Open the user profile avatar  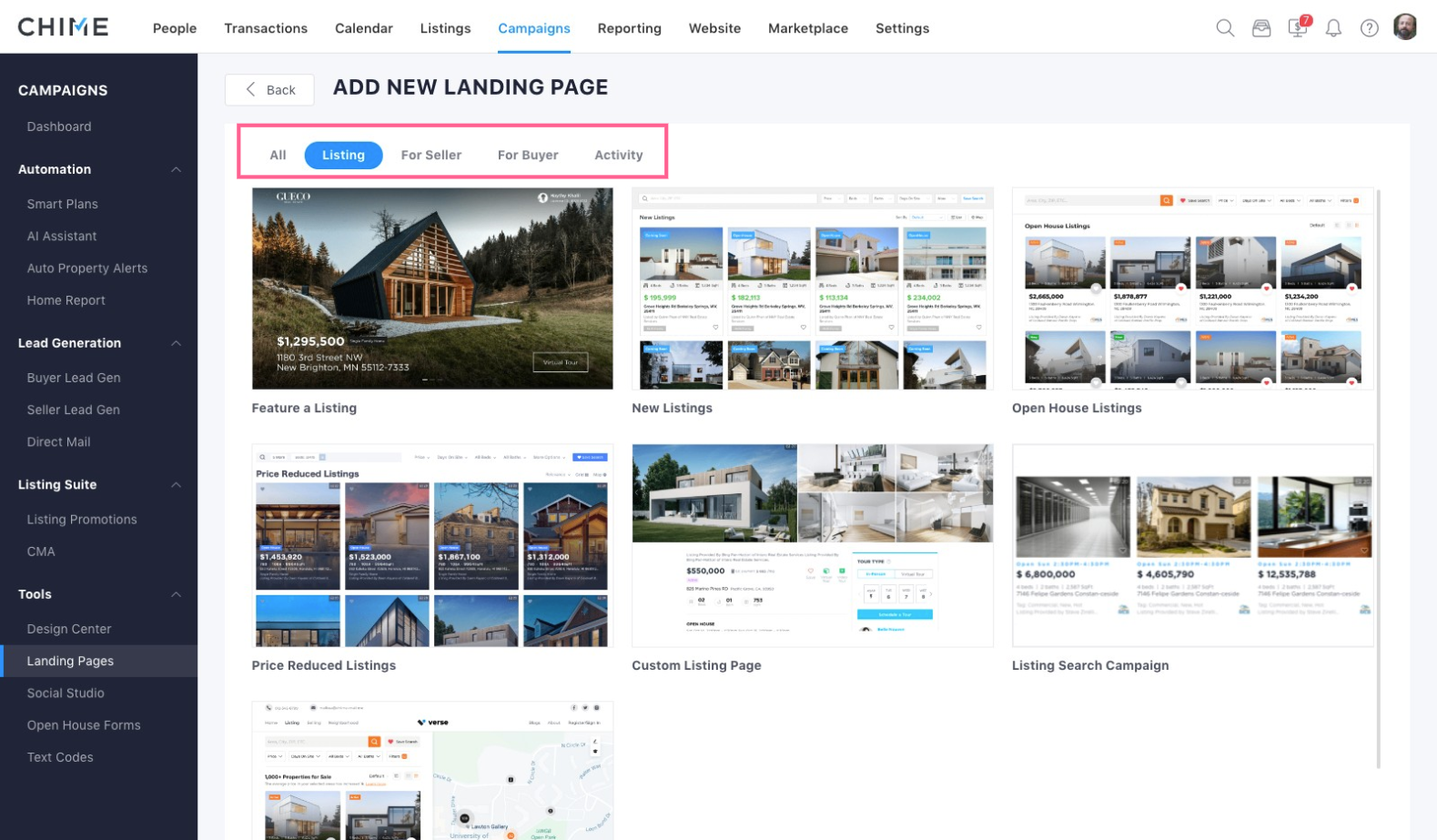(1405, 27)
